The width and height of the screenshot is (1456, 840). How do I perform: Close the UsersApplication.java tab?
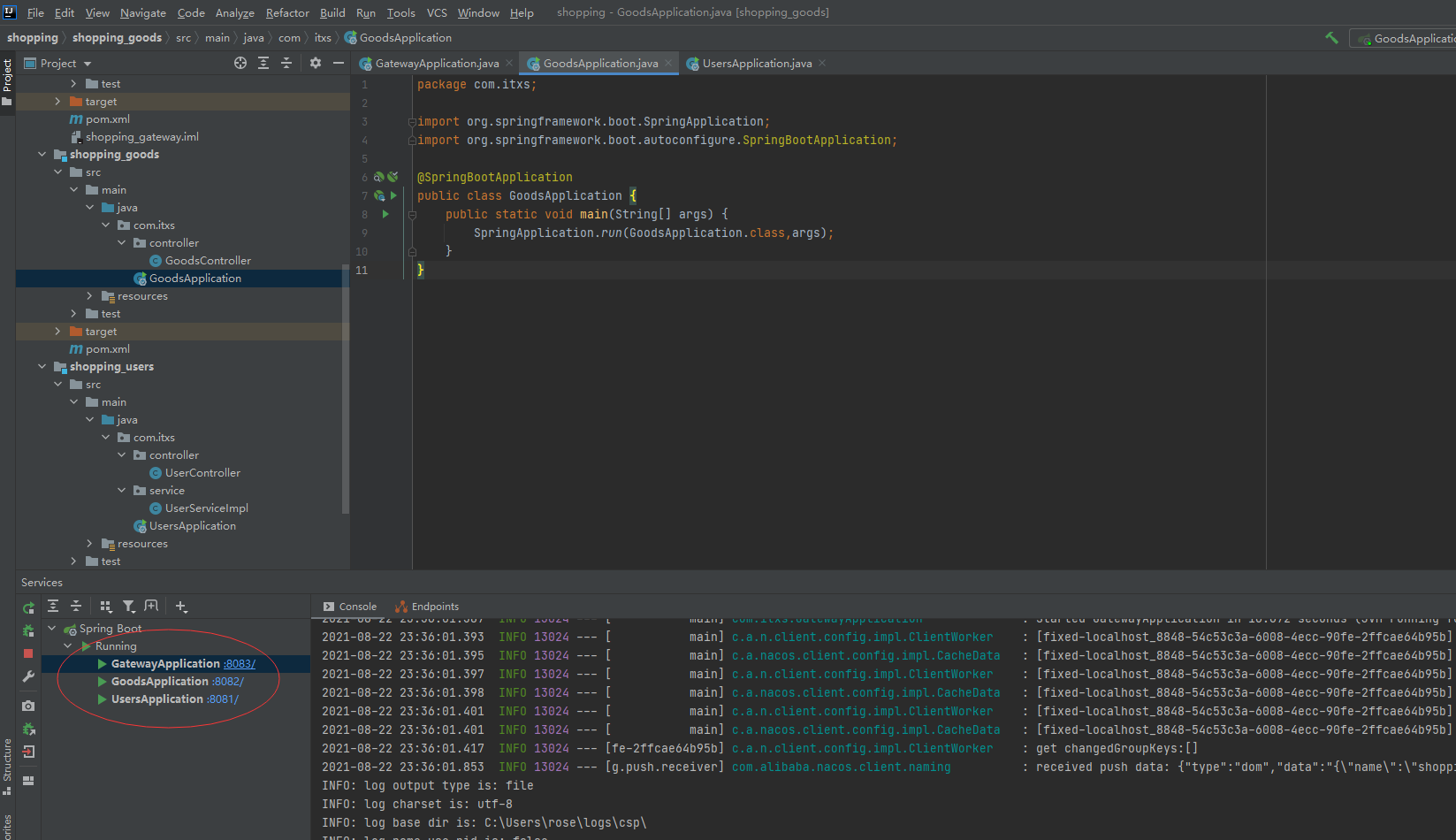[x=822, y=63]
